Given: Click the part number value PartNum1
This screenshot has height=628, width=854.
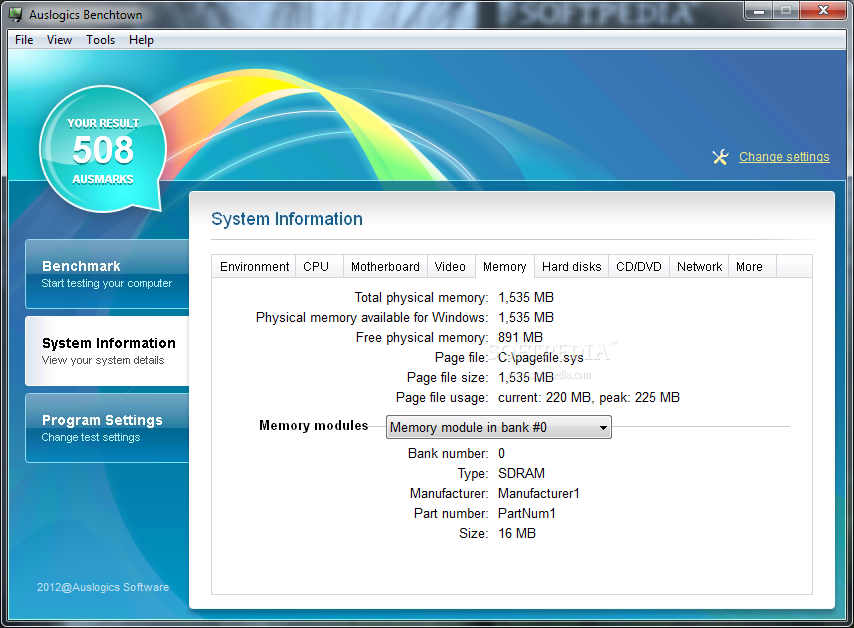Looking at the screenshot, I should coord(527,513).
